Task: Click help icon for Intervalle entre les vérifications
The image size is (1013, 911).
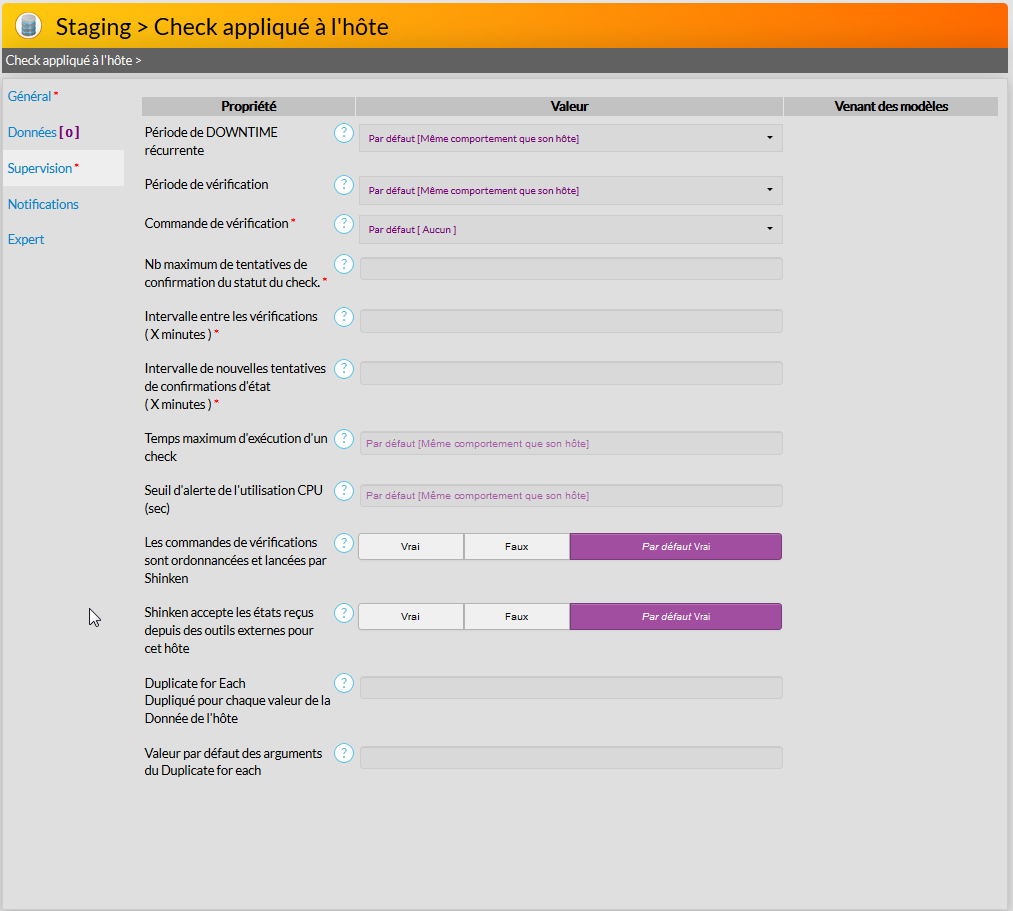Action: [x=344, y=317]
